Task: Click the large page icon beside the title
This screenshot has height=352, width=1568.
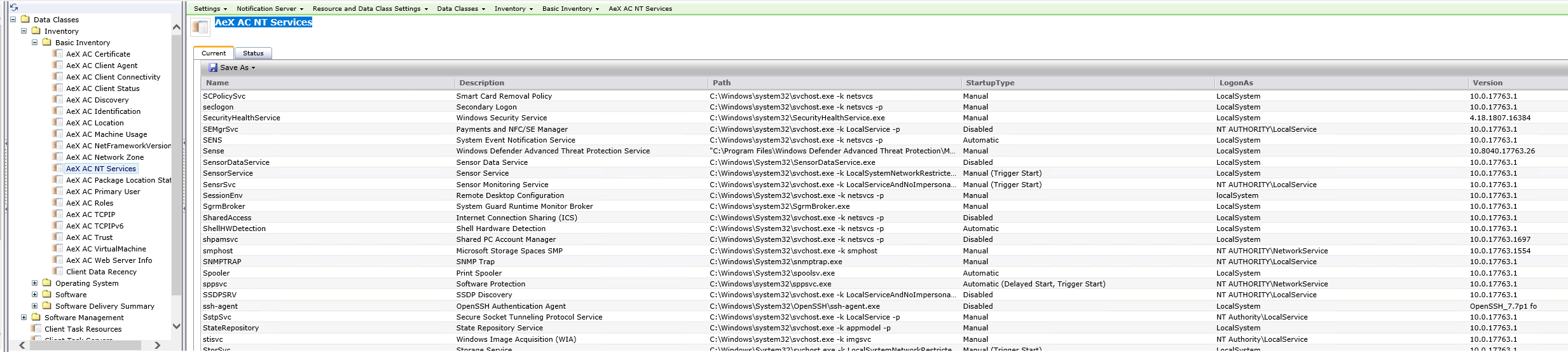Action: (x=200, y=27)
